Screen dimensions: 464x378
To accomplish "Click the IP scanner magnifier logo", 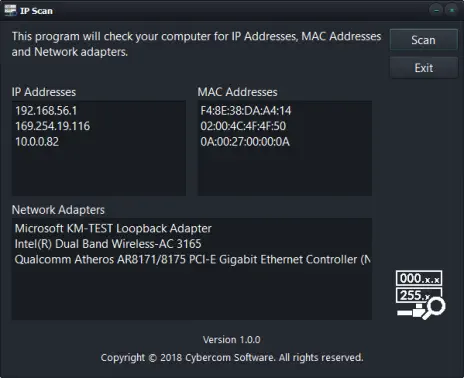I will [x=421, y=295].
